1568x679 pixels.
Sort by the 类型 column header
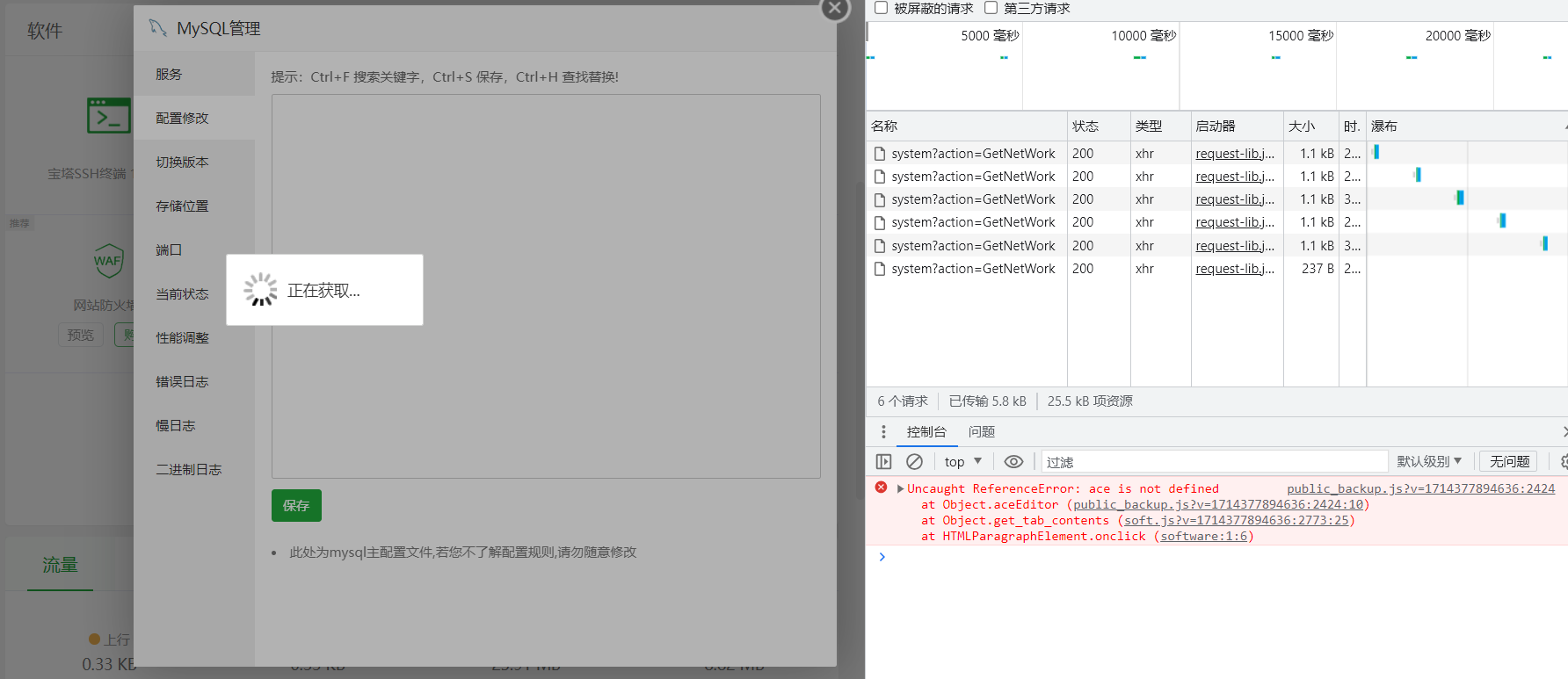(x=1160, y=126)
